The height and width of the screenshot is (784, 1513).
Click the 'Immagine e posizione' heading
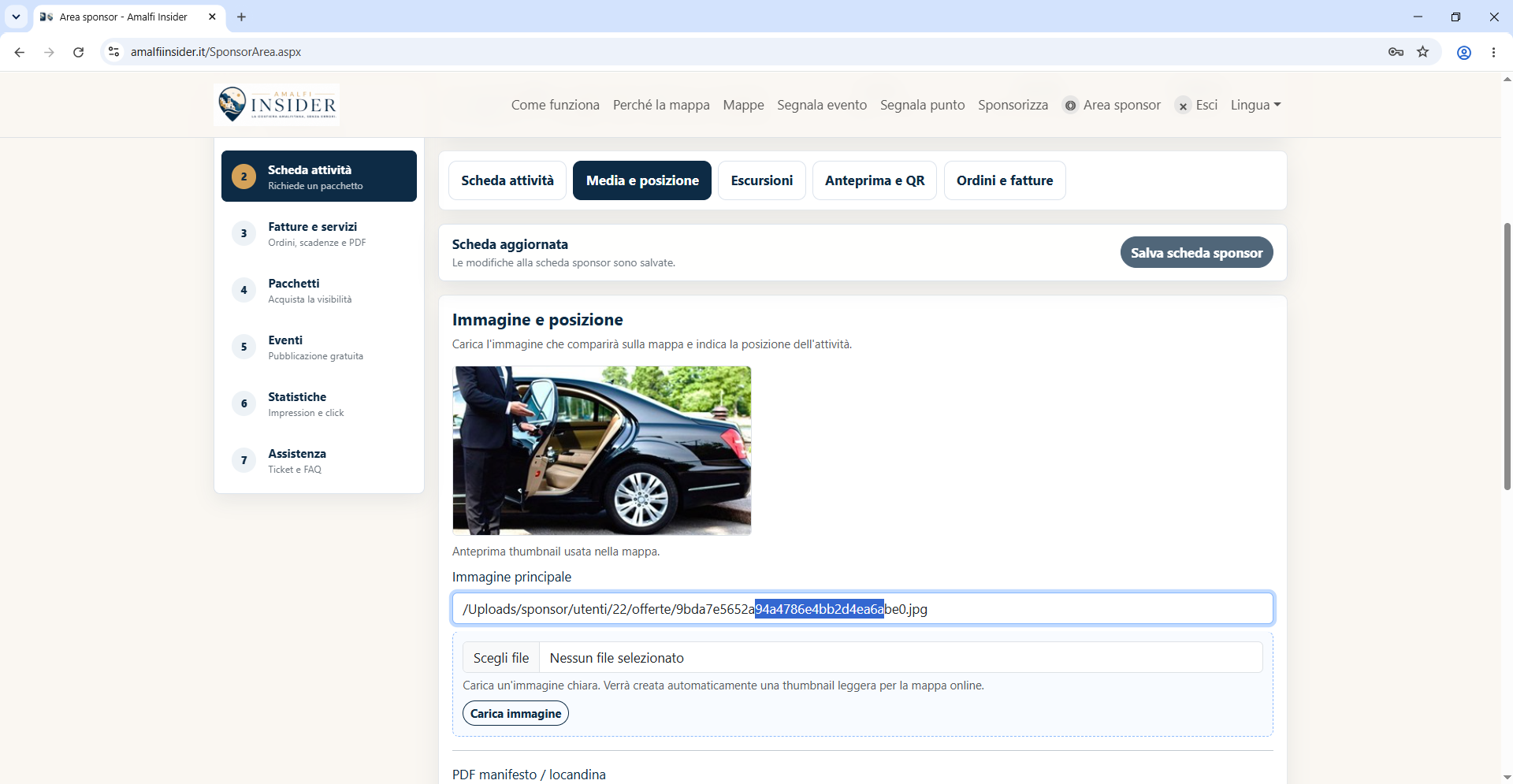point(537,320)
